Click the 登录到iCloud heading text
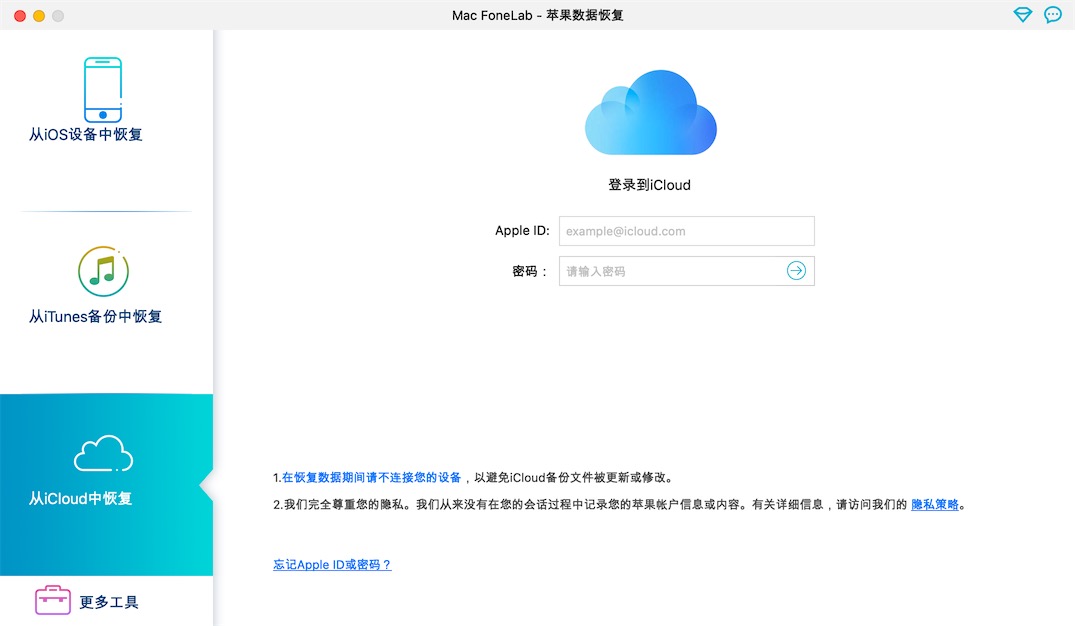 [649, 185]
